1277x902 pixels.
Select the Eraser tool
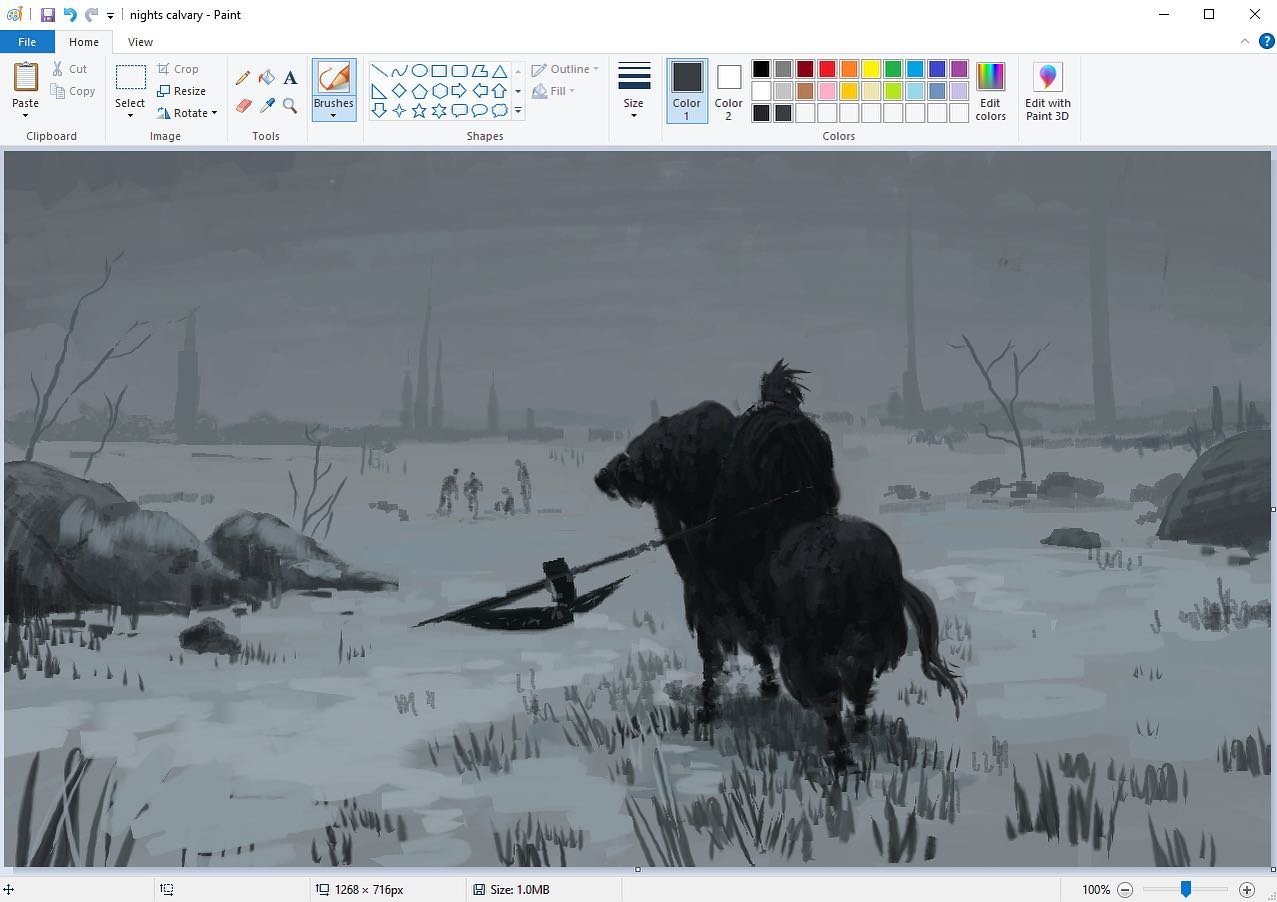[243, 105]
